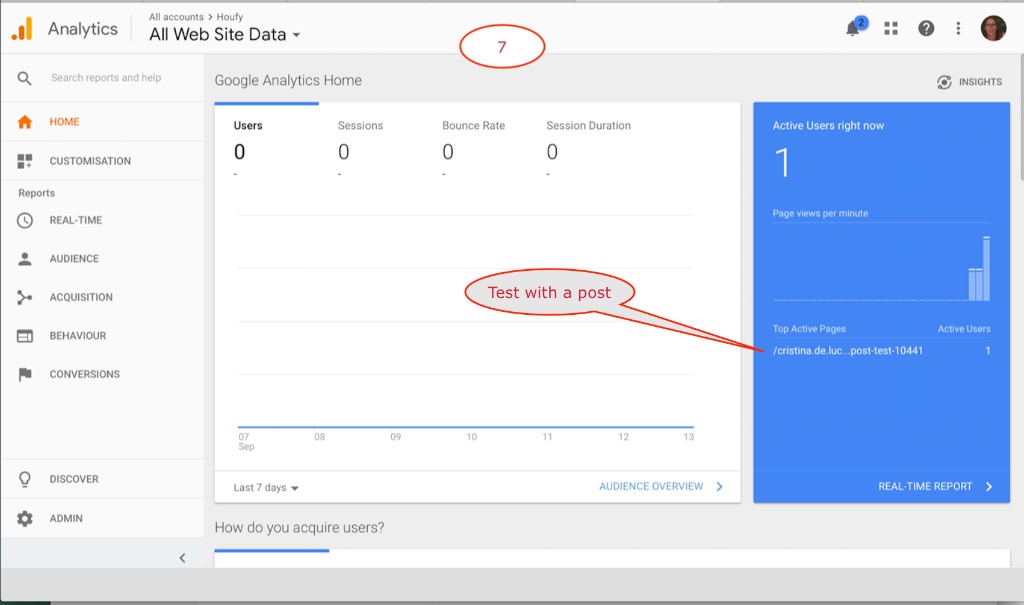Open the Last 7 days date dropdown
Image resolution: width=1024 pixels, height=605 pixels.
pyautogui.click(x=266, y=488)
